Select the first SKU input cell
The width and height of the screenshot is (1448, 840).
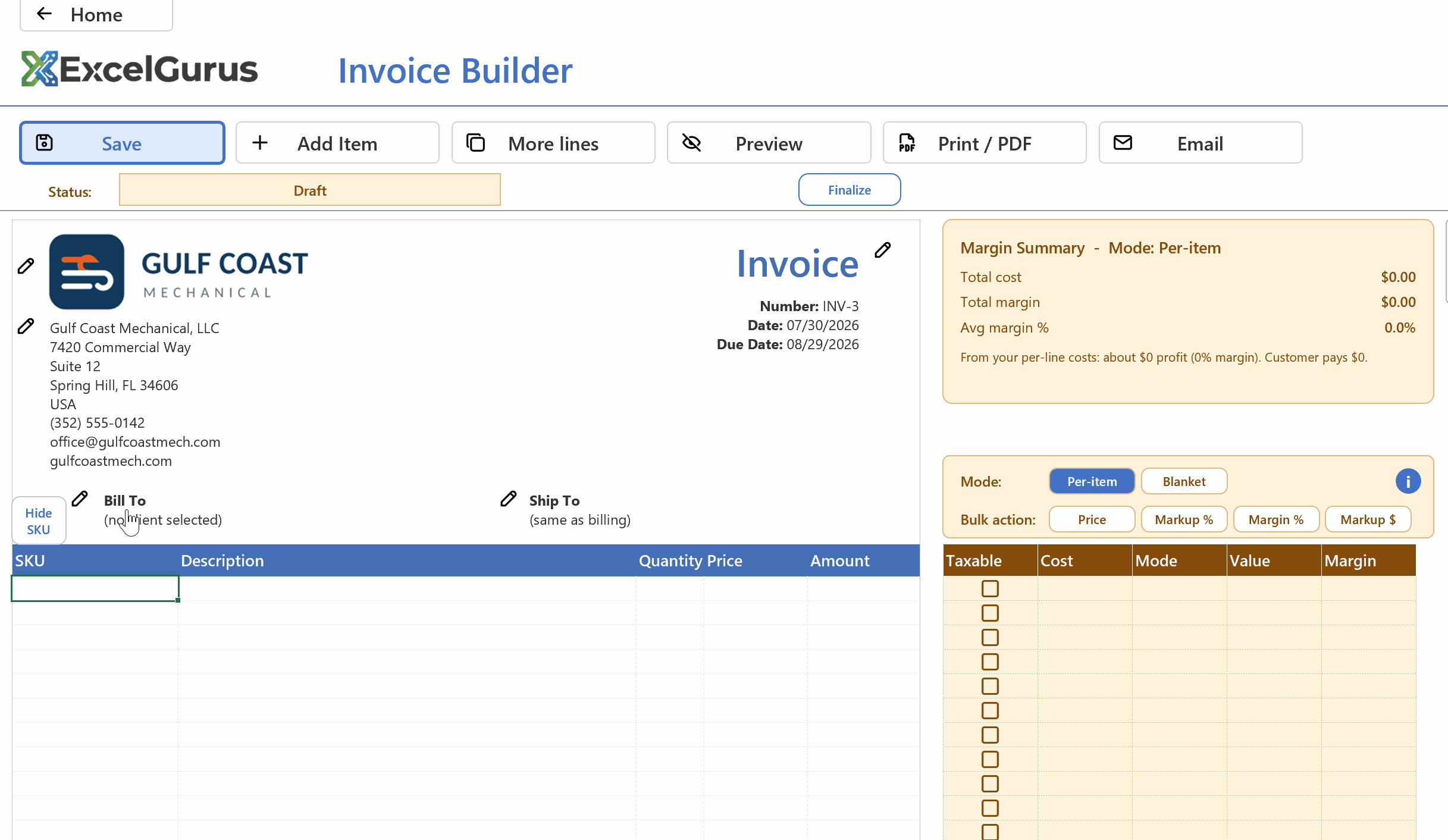pos(95,588)
